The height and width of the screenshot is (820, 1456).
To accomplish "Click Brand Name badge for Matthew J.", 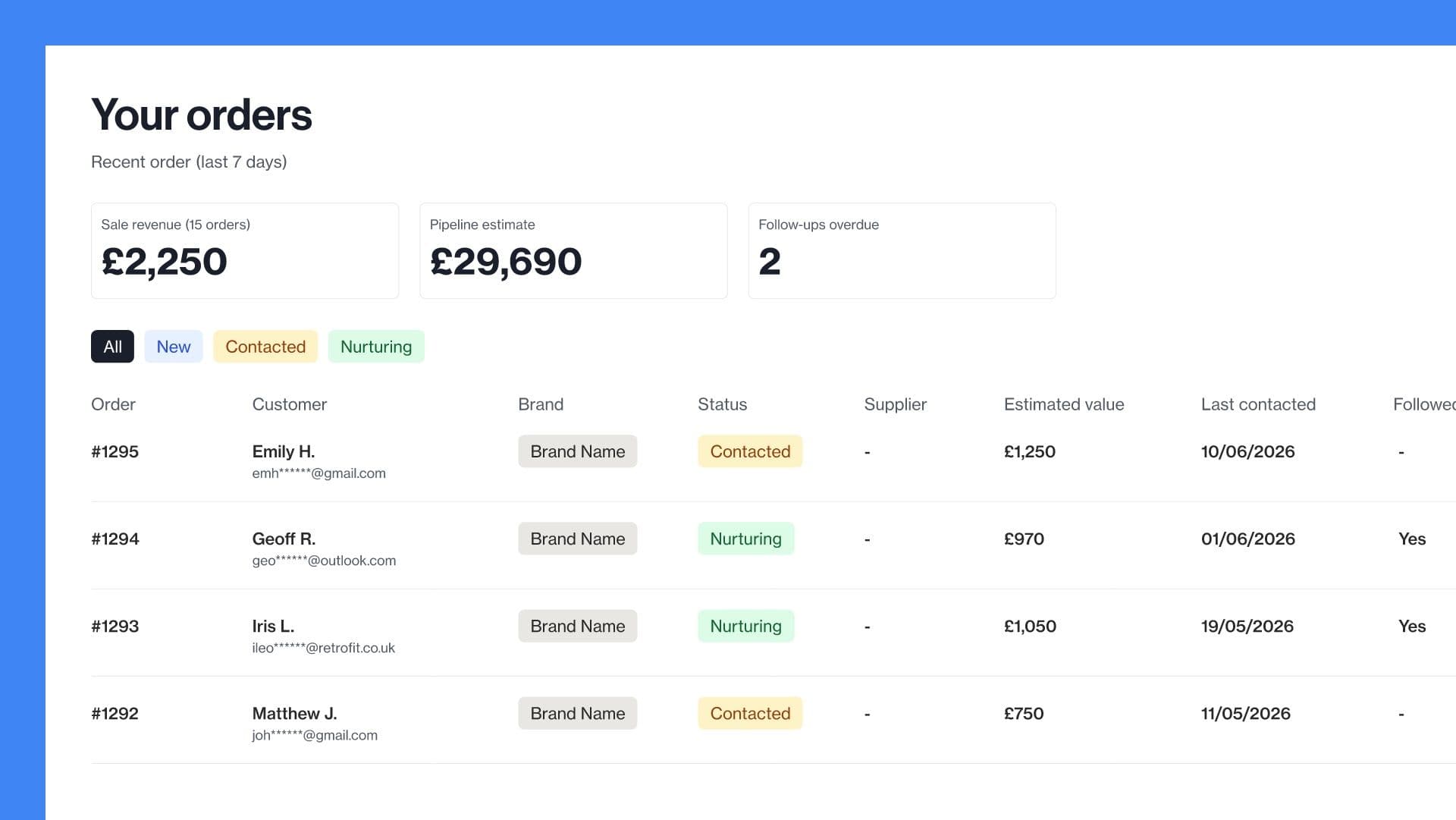I will tap(578, 713).
